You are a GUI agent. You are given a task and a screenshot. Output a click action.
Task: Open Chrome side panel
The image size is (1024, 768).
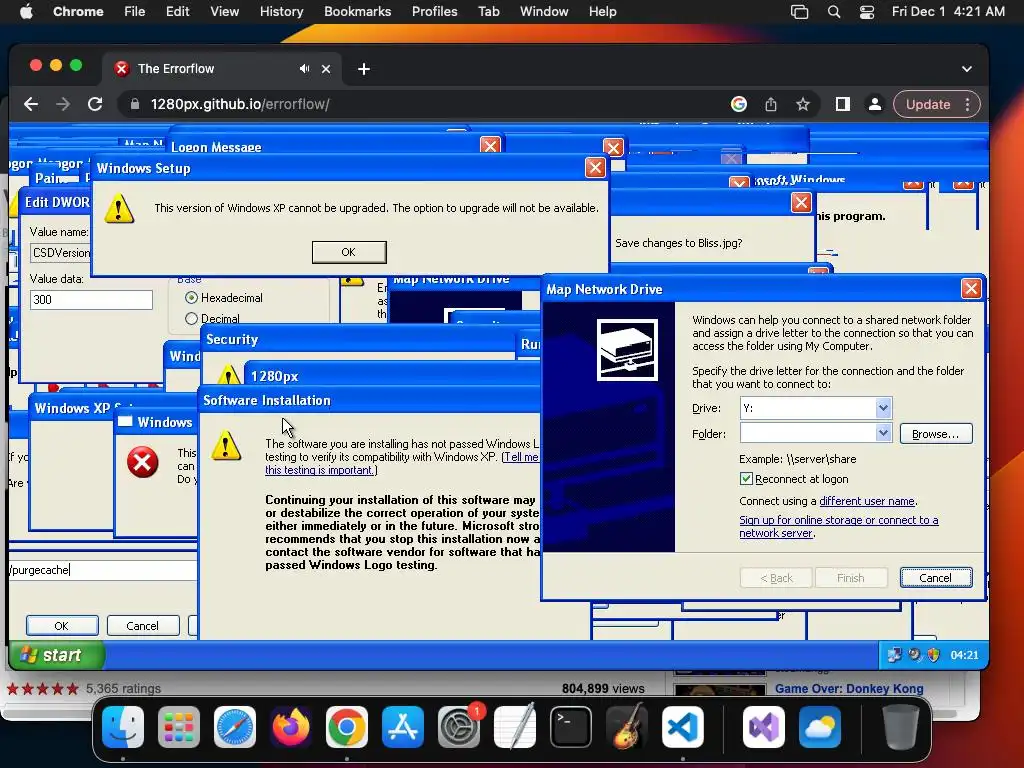[x=842, y=104]
